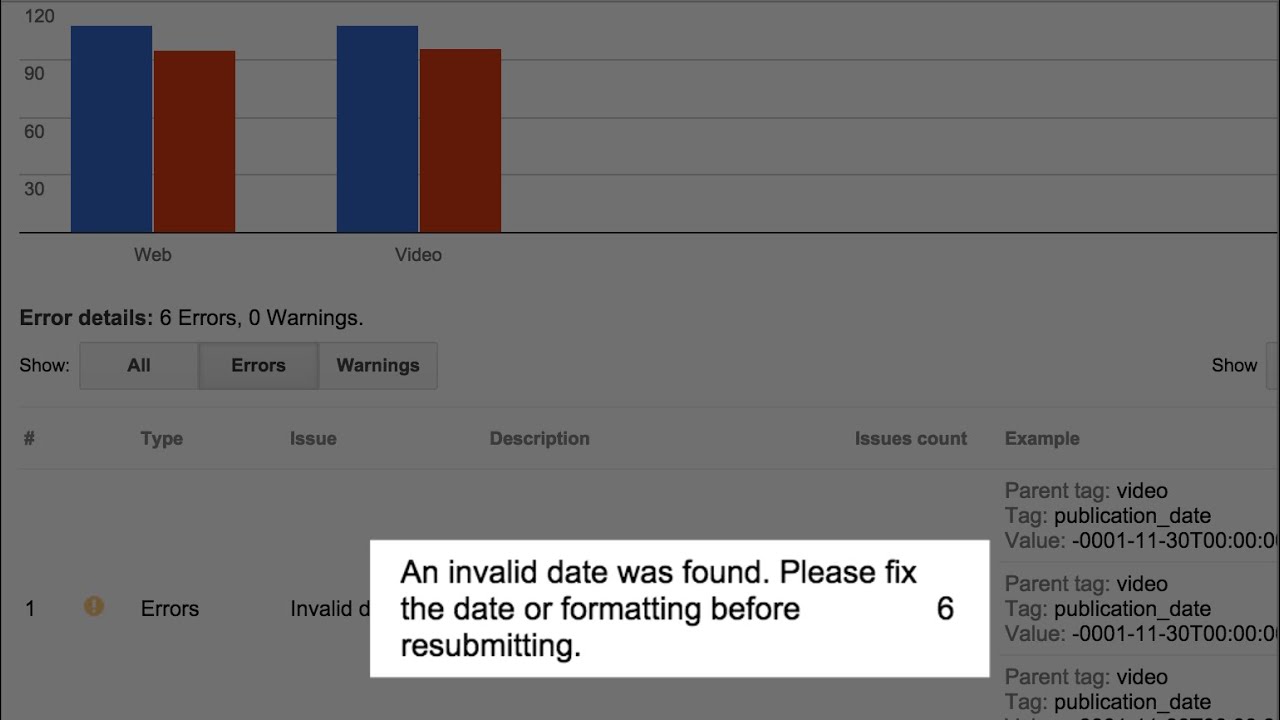Click the Web axis label under the chart

(x=152, y=255)
